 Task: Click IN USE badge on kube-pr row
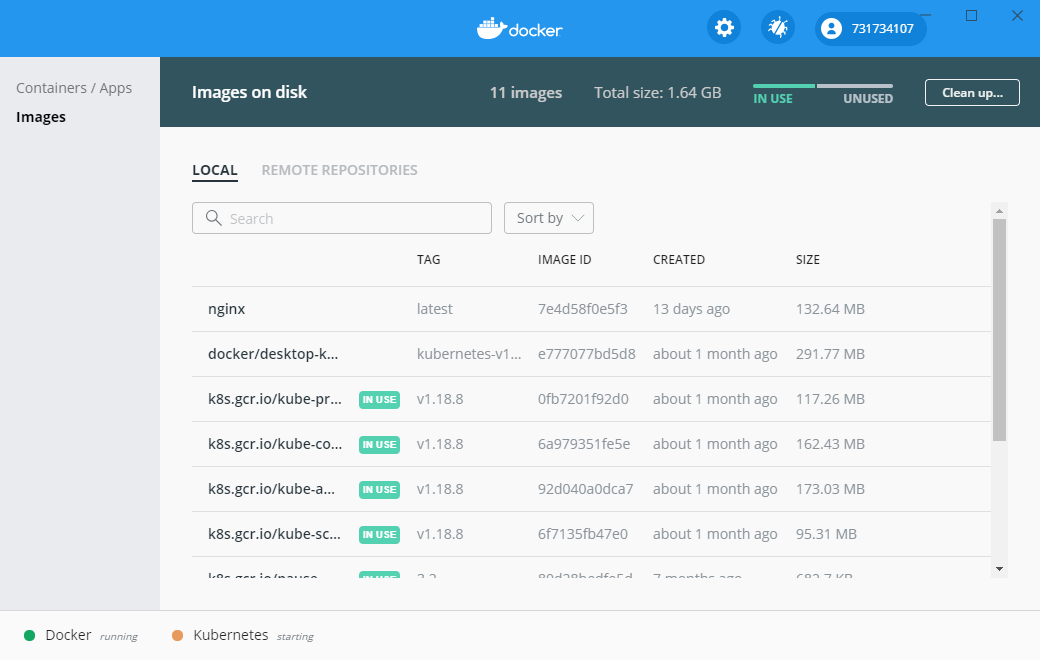click(379, 399)
